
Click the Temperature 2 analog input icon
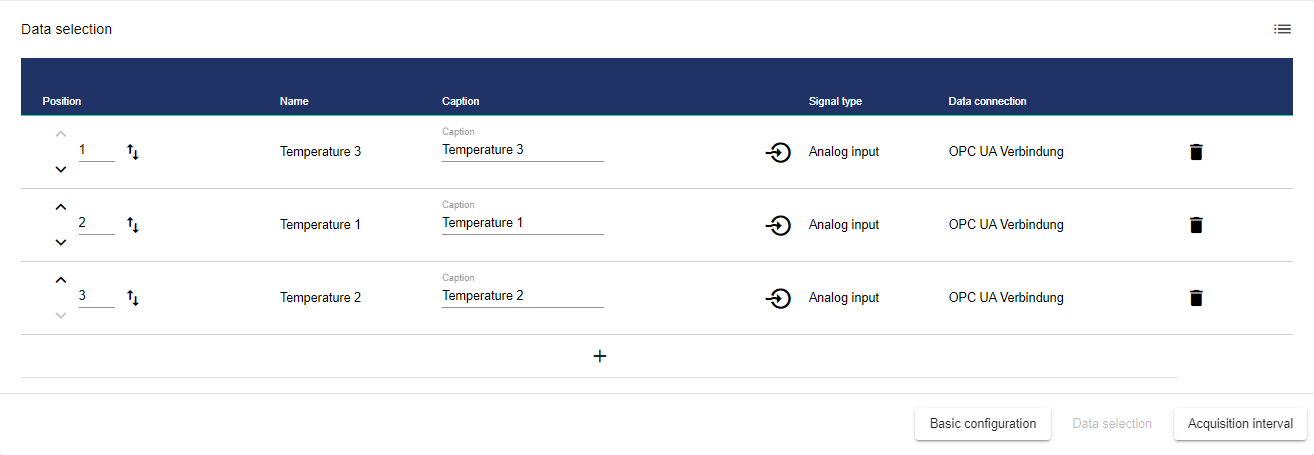click(x=778, y=298)
